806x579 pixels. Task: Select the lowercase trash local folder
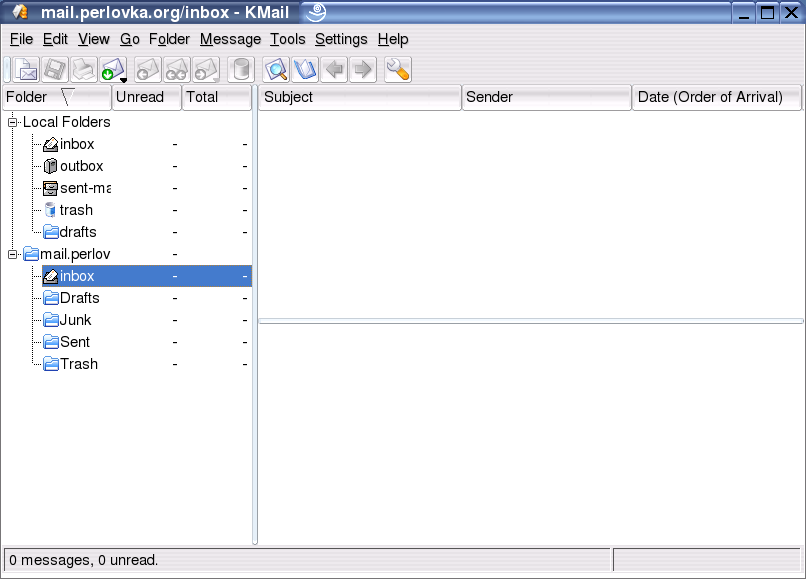click(76, 210)
